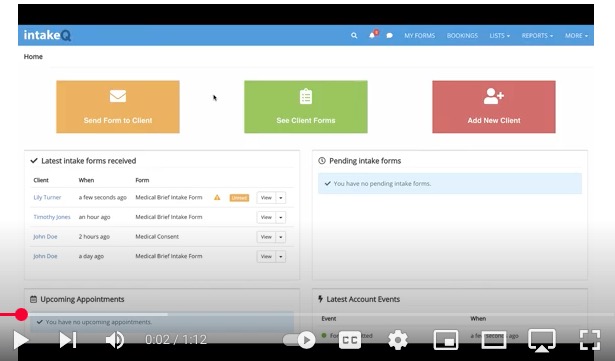The width and height of the screenshot is (615, 361).
Task: Click warning triangle icon in Lily Turner row
Action: point(217,197)
